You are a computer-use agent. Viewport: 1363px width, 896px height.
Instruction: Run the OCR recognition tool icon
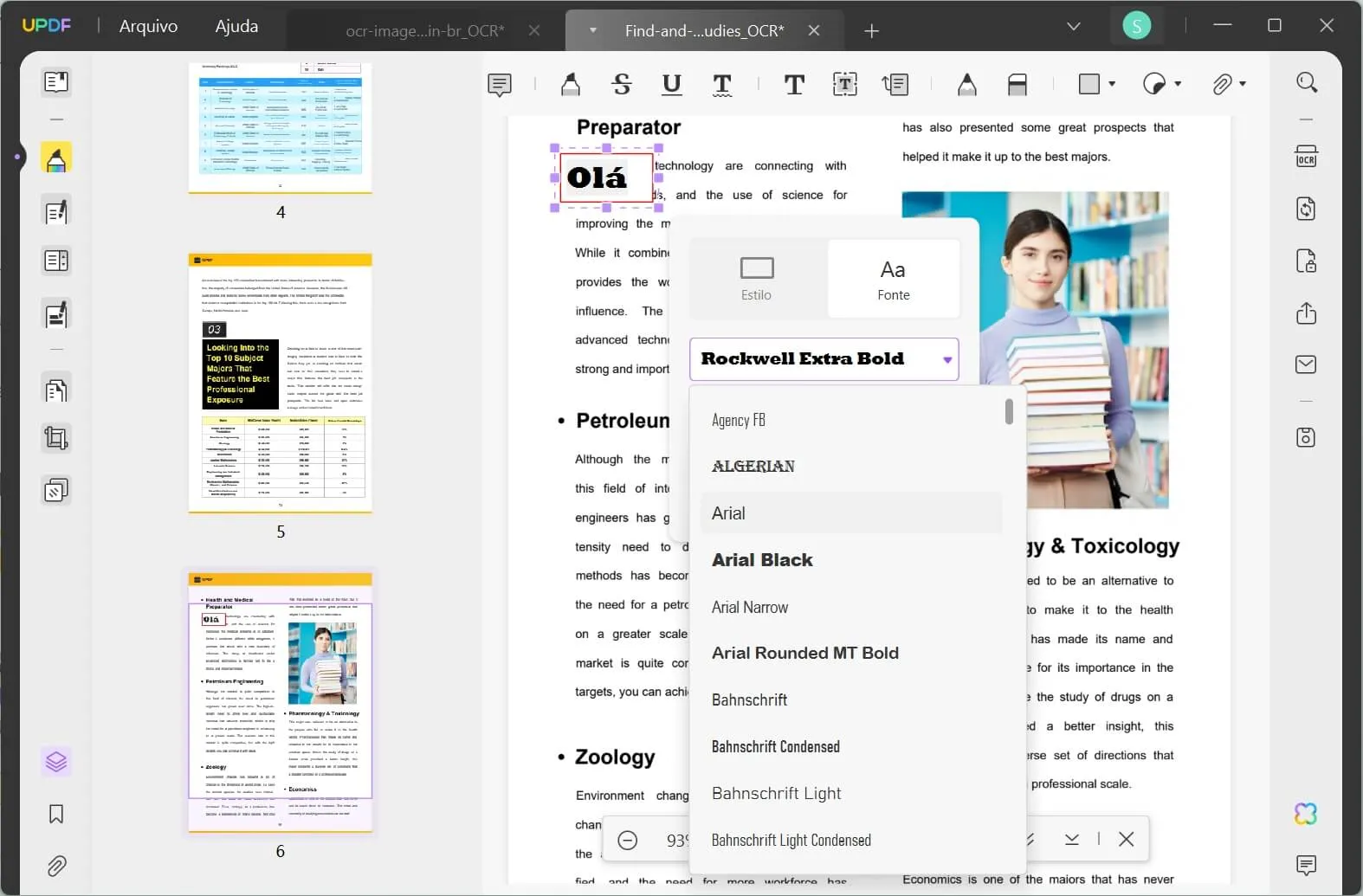(1307, 157)
